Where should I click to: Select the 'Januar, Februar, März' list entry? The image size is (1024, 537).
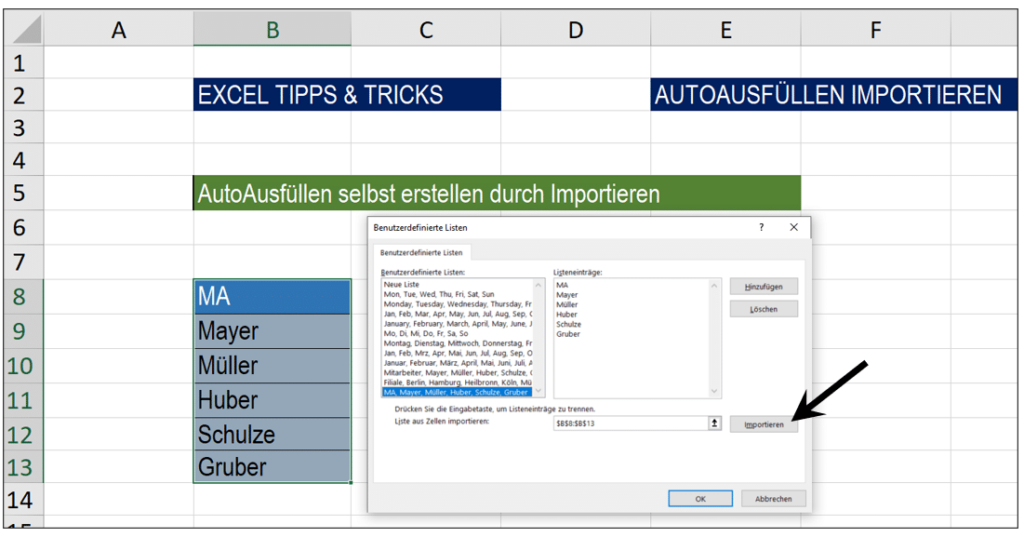coord(458,363)
